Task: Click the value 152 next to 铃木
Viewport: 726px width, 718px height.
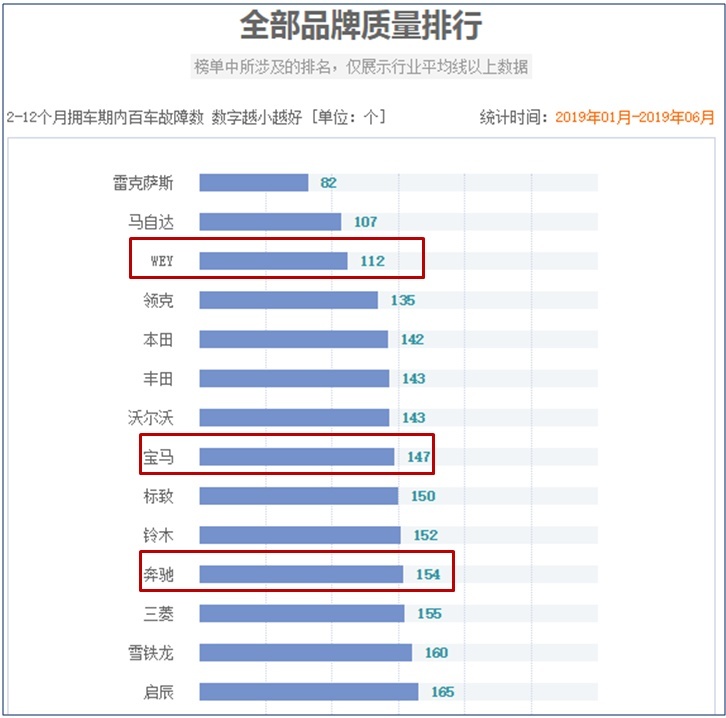Action: click(426, 535)
